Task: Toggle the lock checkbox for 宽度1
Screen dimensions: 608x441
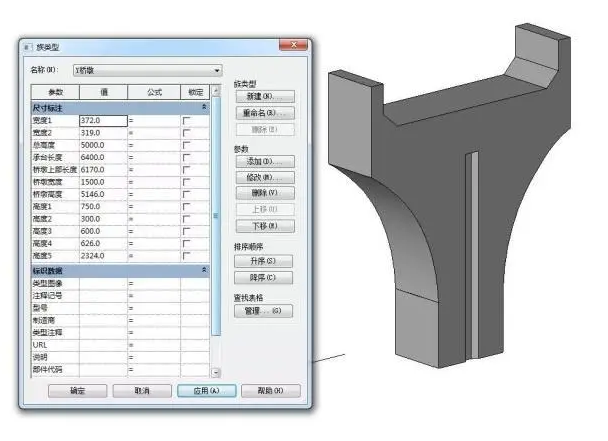Action: [x=187, y=121]
